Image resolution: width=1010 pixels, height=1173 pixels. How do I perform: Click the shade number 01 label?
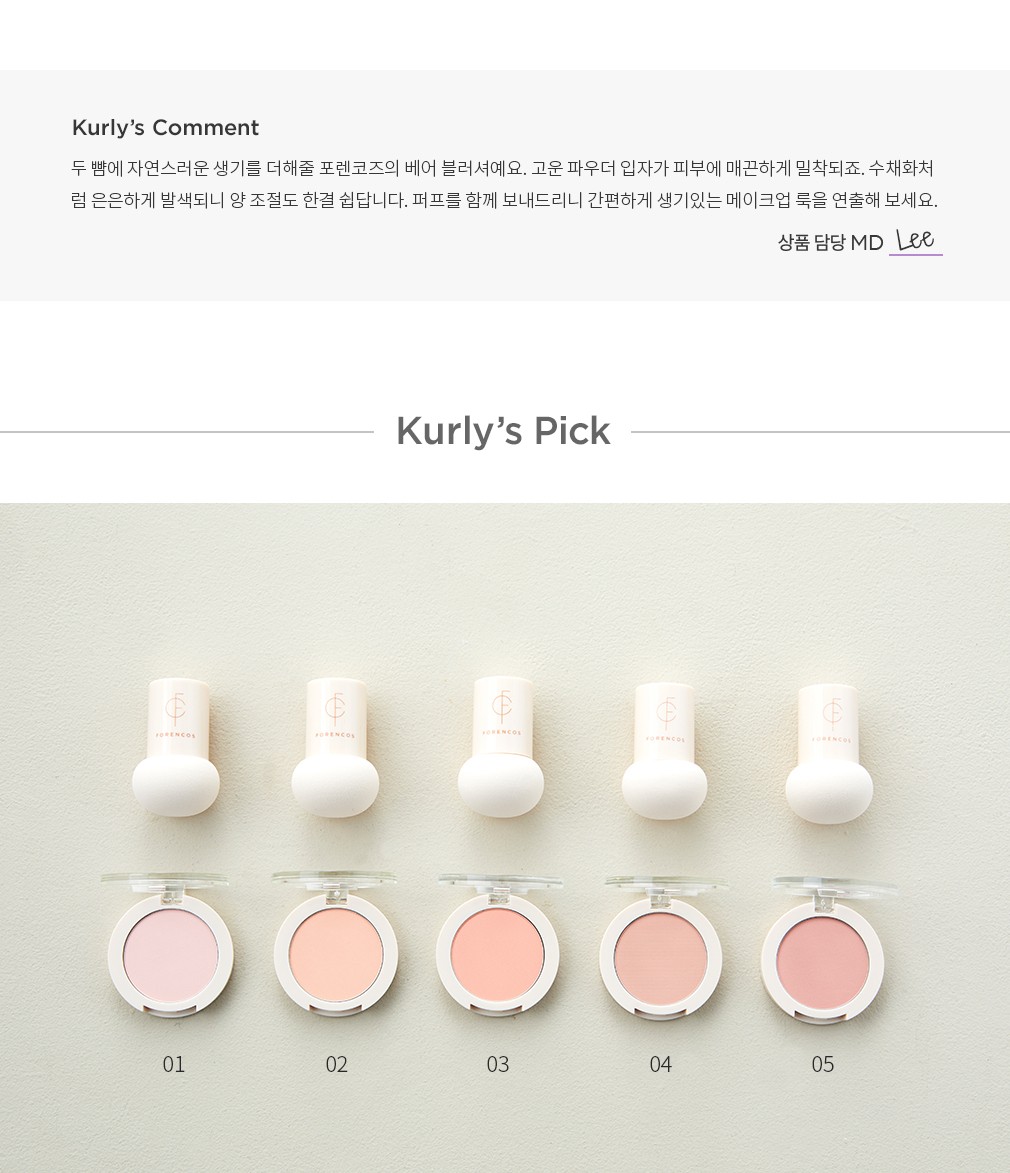[x=174, y=1064]
